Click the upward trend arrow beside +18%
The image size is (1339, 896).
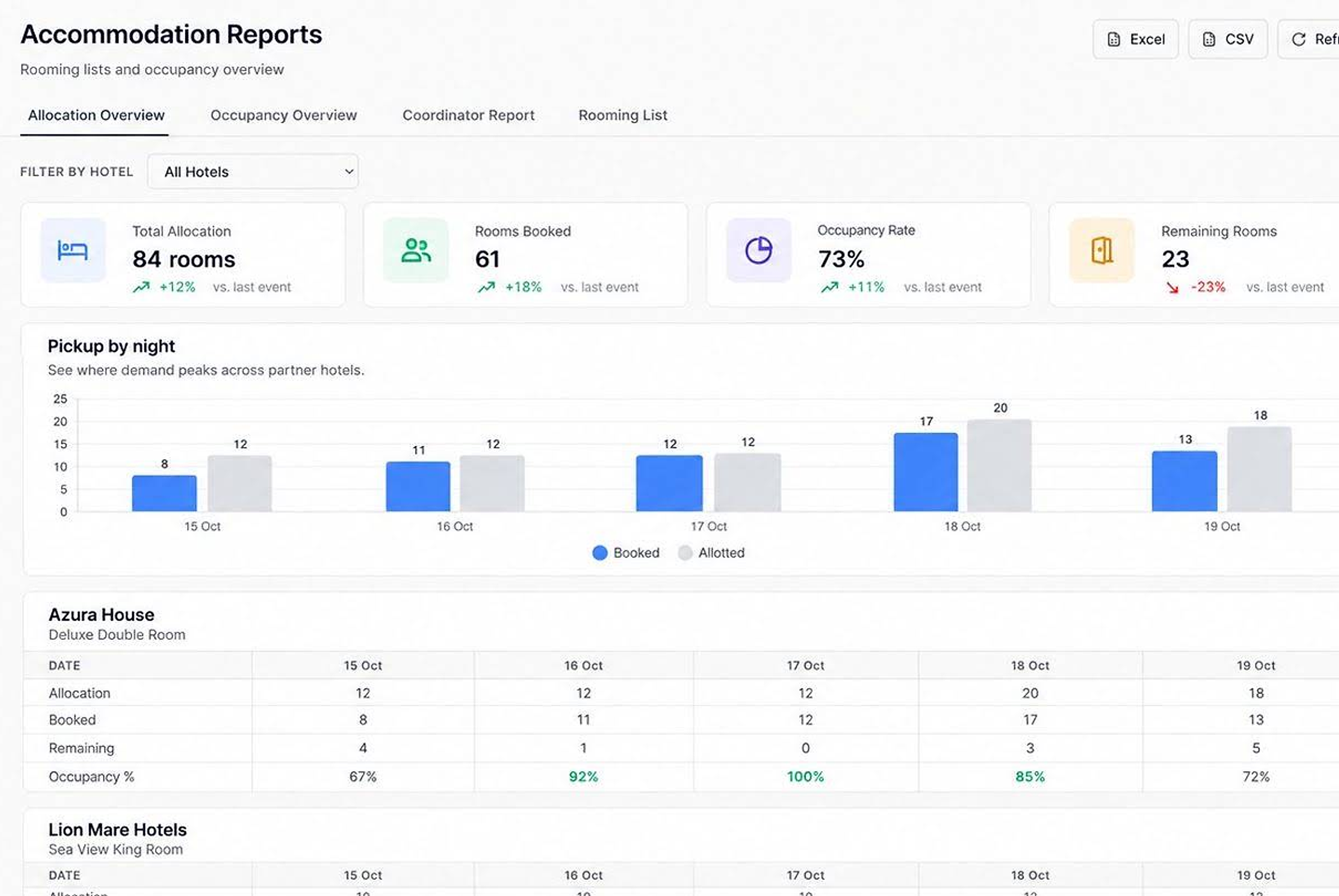(x=486, y=287)
